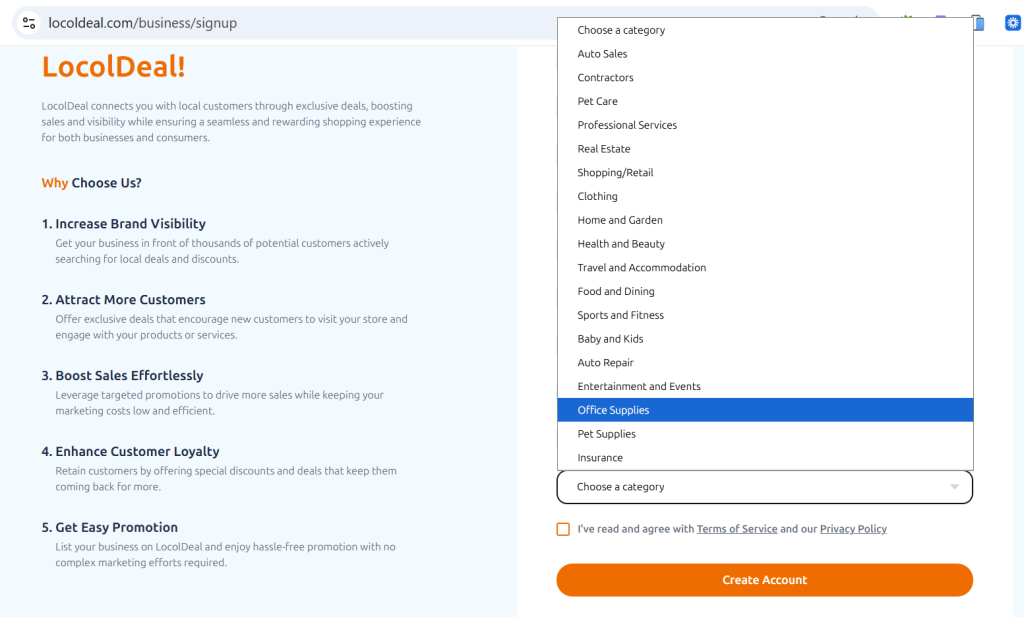Choose Travel and Accommodation category
The image size is (1024, 617).
pos(641,268)
